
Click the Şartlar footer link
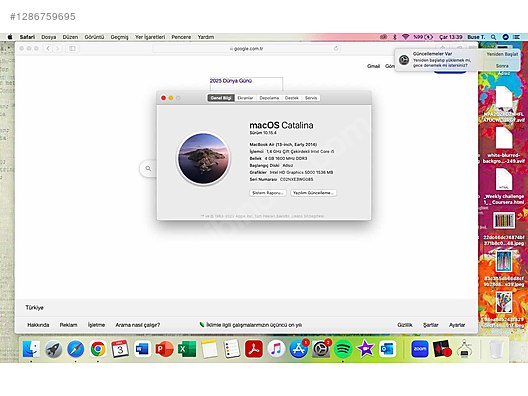431,325
